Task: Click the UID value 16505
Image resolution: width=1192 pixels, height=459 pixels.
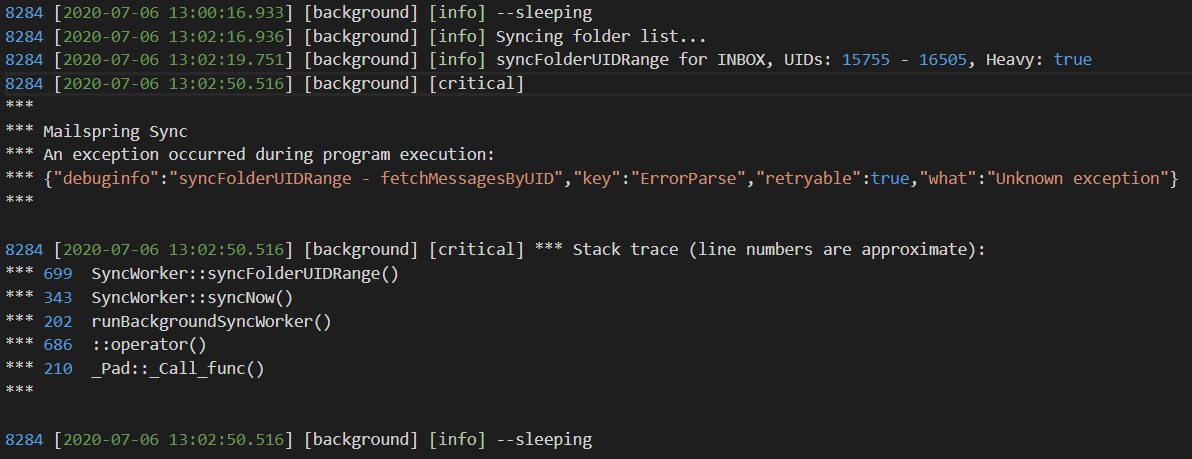Action: [x=943, y=59]
